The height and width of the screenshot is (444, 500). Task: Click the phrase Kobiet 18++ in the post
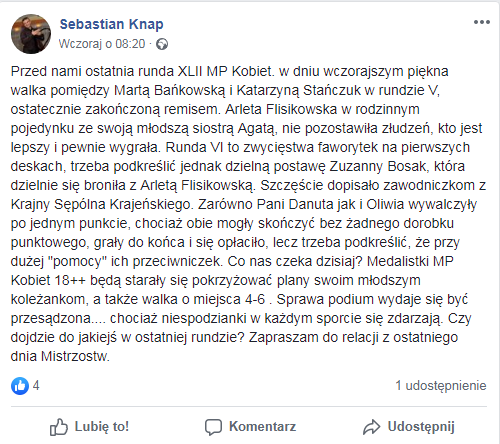tap(48, 280)
